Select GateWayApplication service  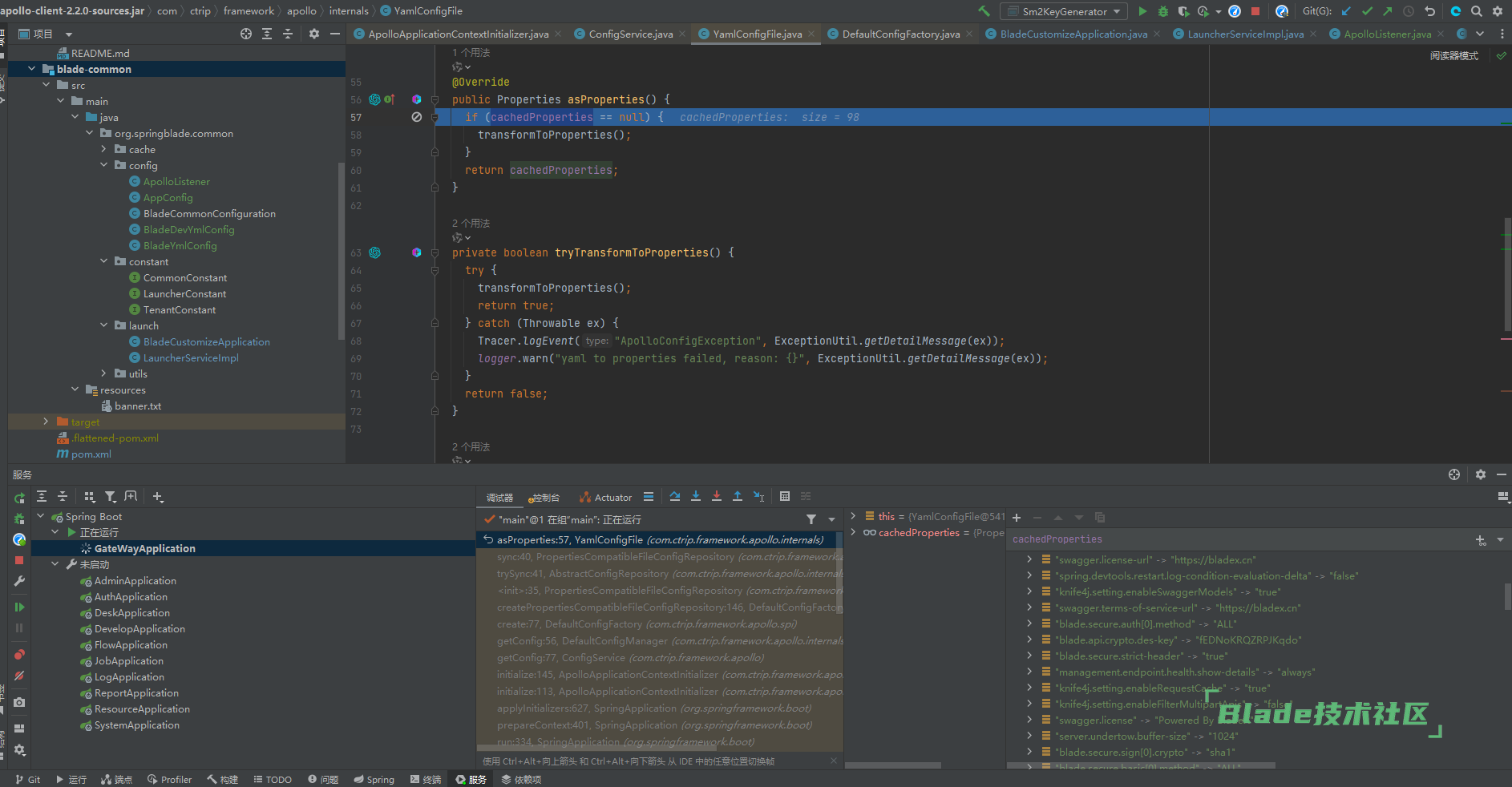click(x=145, y=549)
